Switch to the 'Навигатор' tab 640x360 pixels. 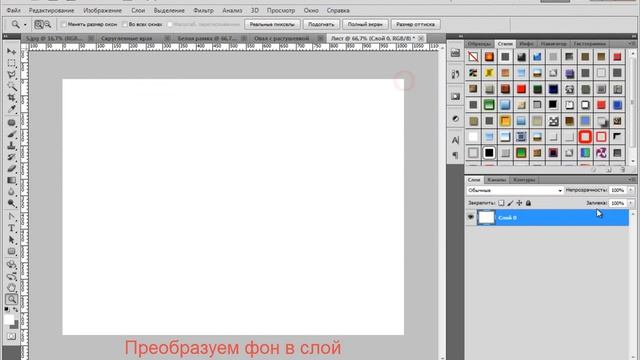click(553, 44)
